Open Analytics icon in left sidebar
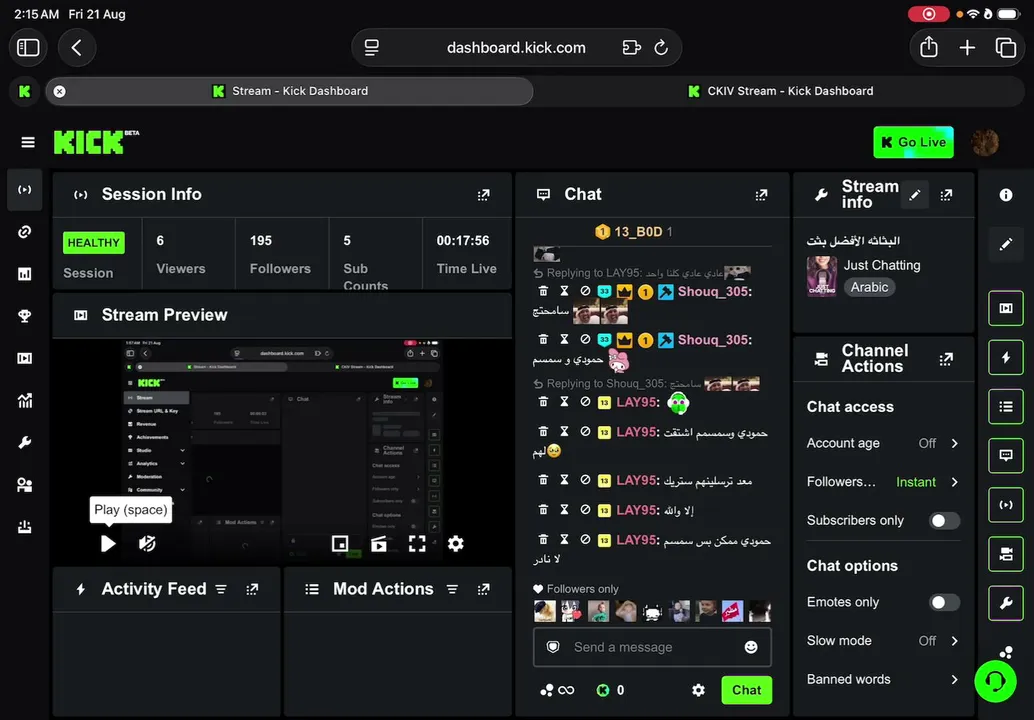Viewport: 1034px width, 720px height. (24, 400)
